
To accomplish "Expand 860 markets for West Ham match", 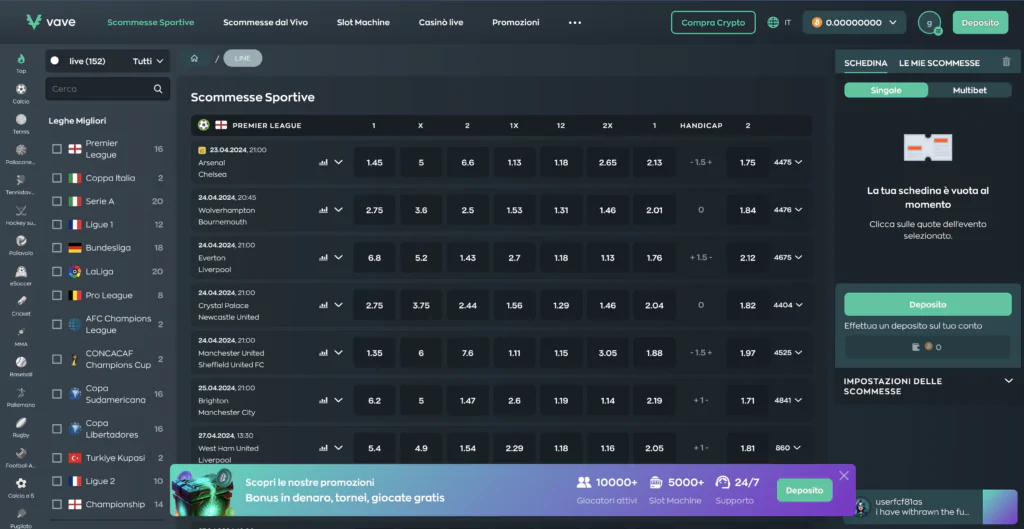I will click(x=788, y=448).
